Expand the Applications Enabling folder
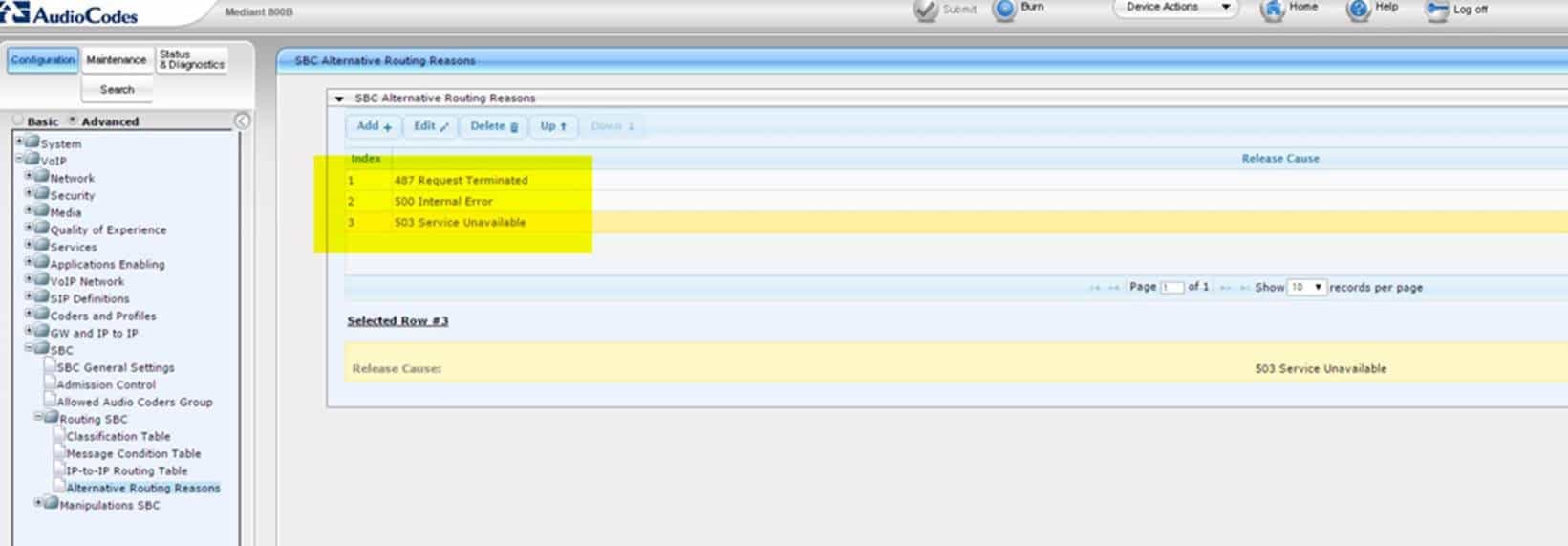Screen dimensions: 1568x546 pos(29,262)
